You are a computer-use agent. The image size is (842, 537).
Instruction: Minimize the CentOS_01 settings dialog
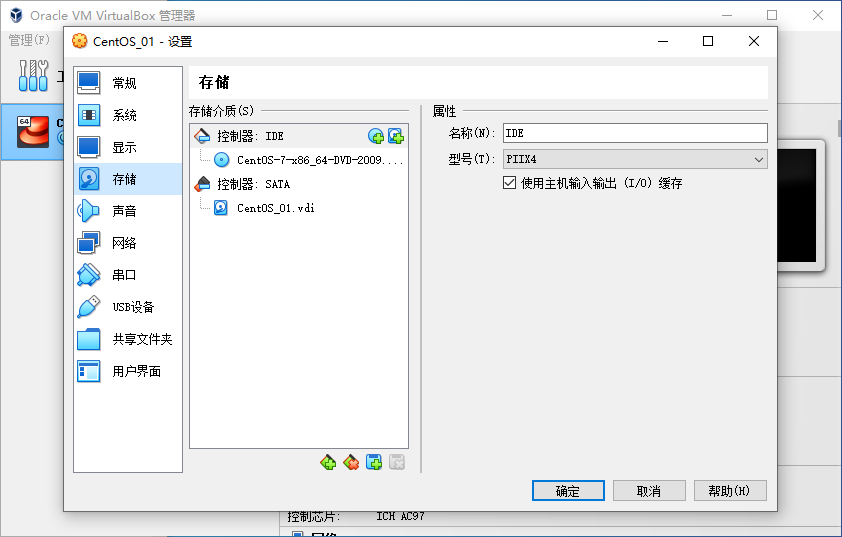click(x=663, y=41)
